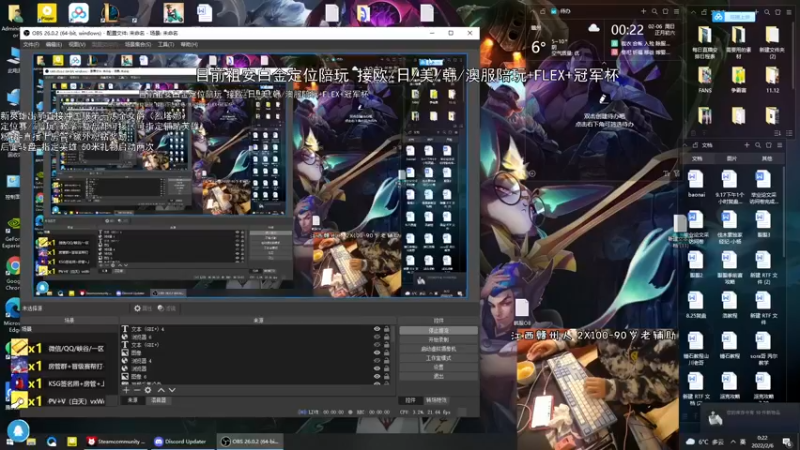Screen dimensions: 800x450
Task: Toggle visibility of the plain 浏览器 source
Action: pyautogui.click(x=377, y=368)
